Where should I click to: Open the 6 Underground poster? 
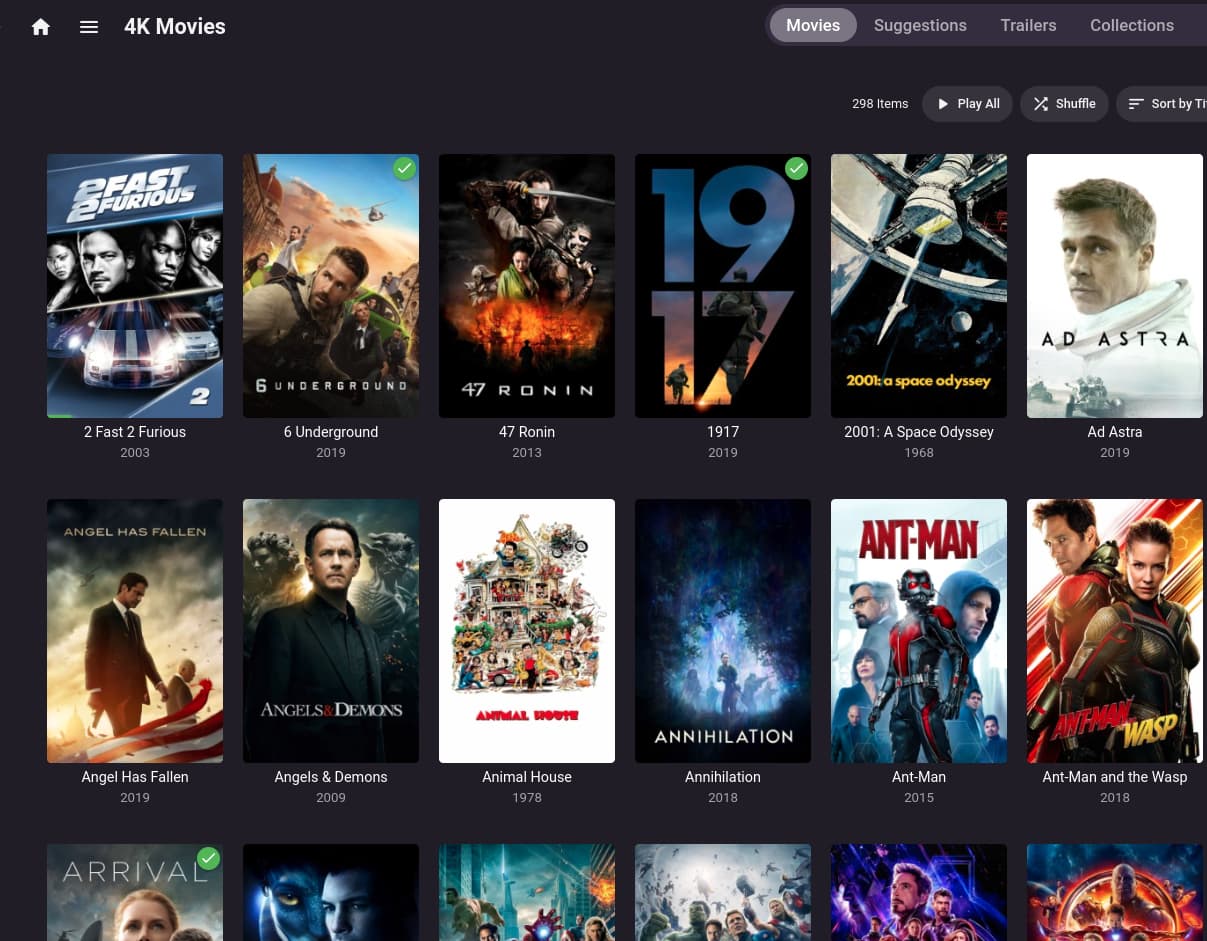tap(331, 286)
